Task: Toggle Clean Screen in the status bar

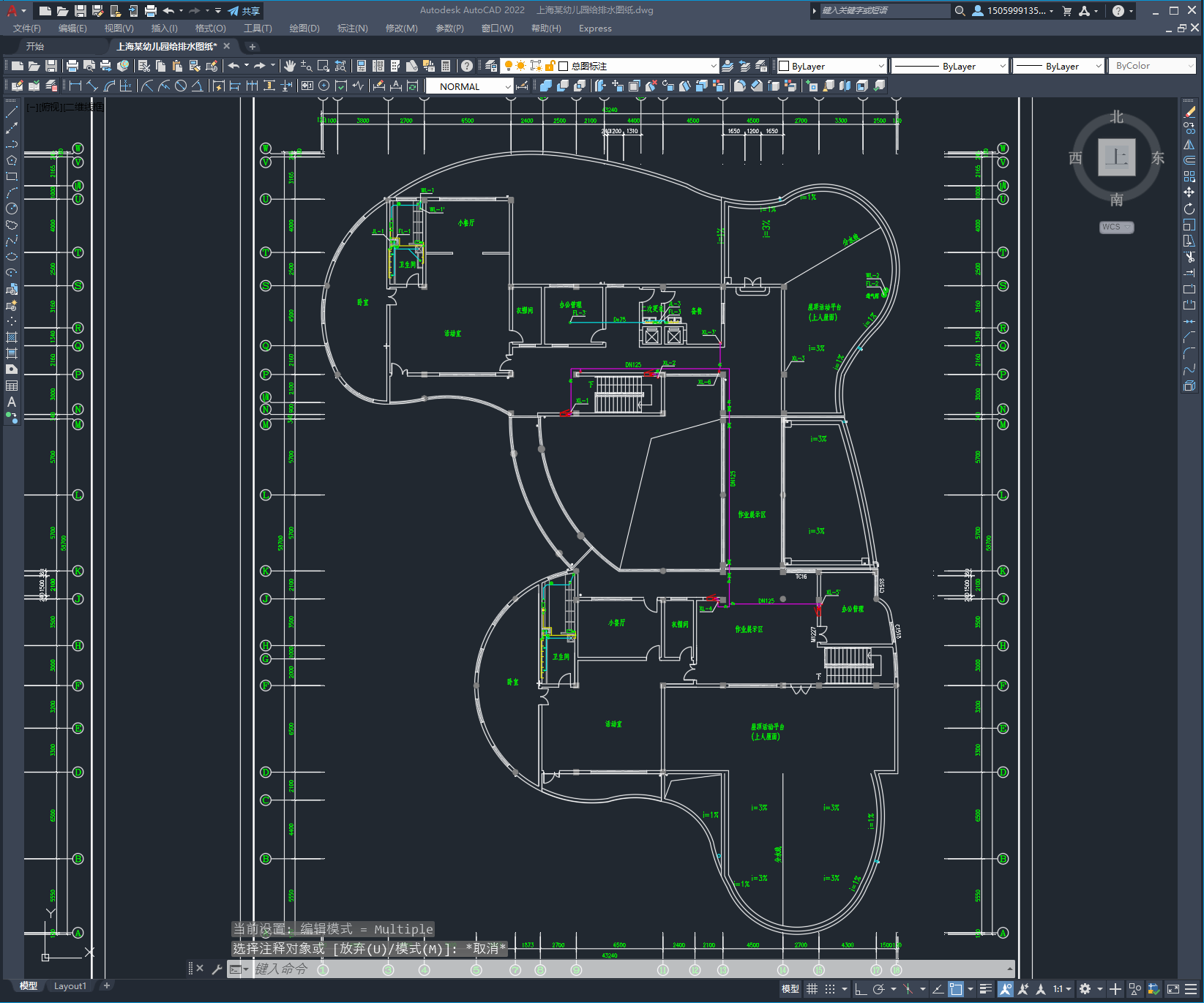Action: click(x=1173, y=989)
